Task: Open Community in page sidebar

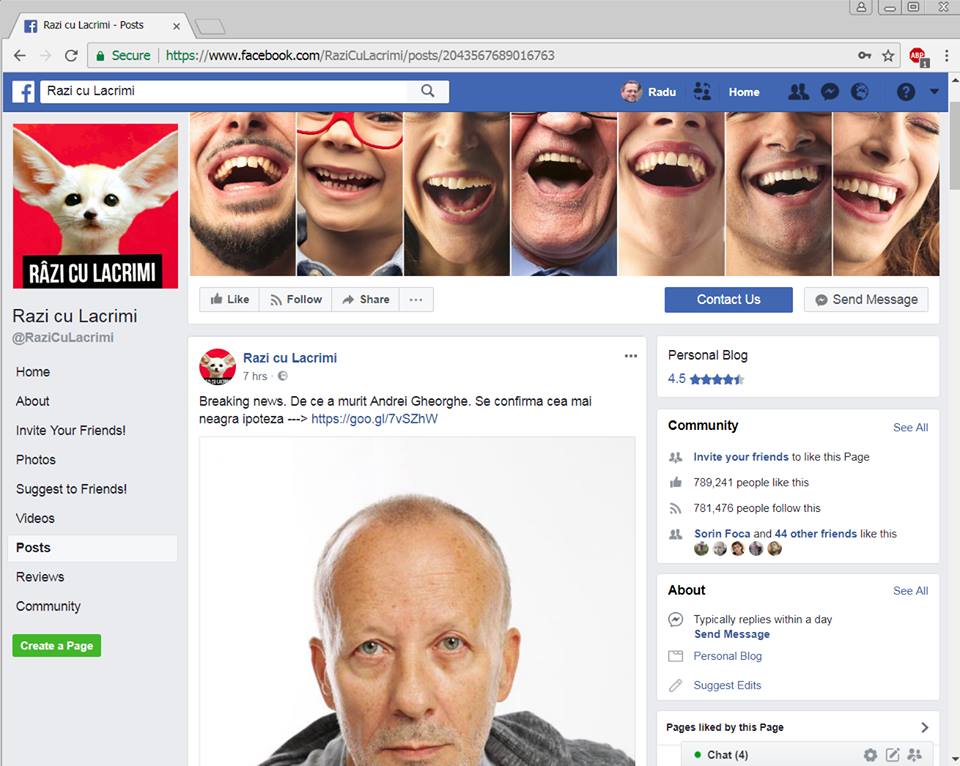Action: pyautogui.click(x=48, y=606)
